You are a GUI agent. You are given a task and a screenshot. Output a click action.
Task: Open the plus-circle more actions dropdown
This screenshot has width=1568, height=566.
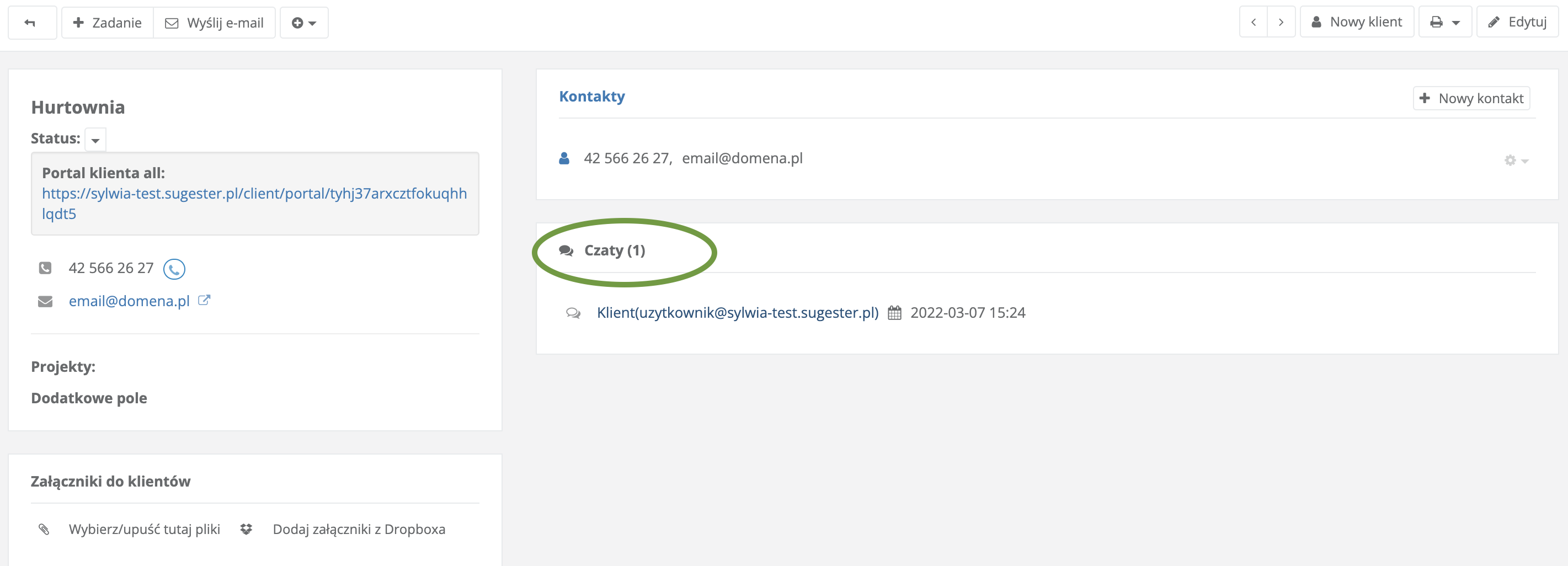coord(304,23)
